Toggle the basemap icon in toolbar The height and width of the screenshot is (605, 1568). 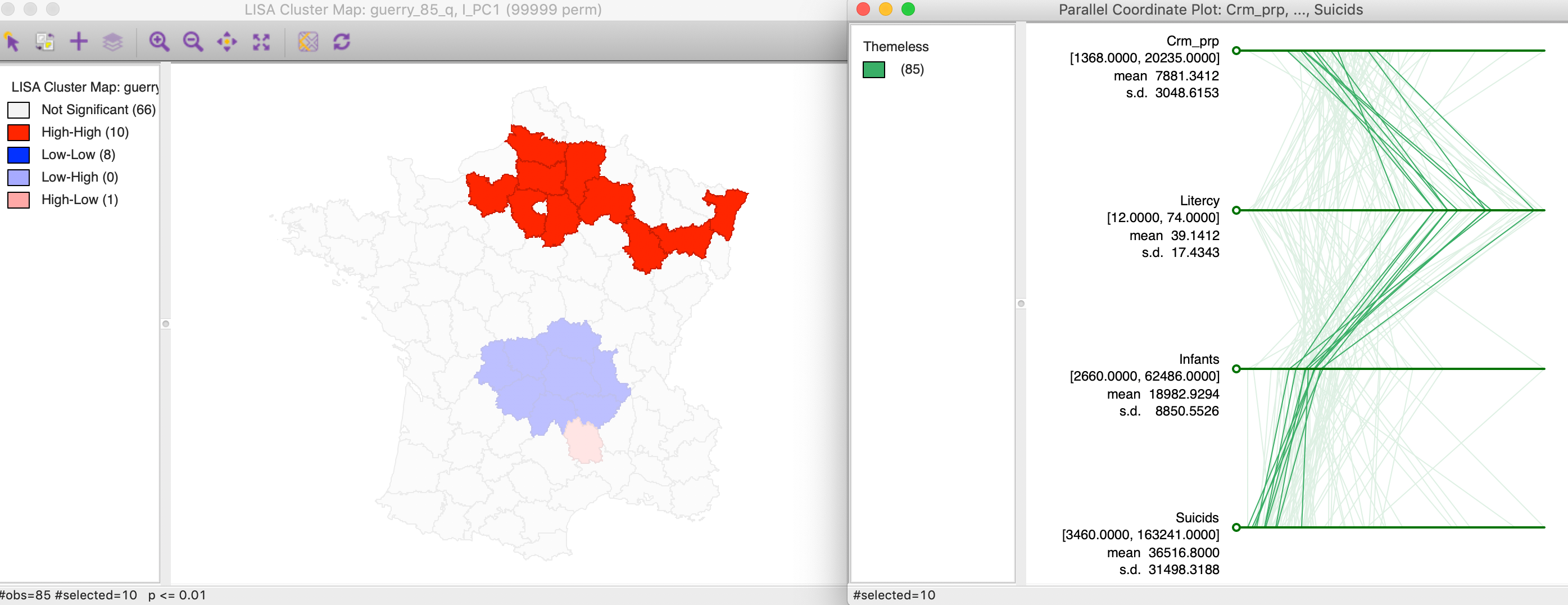pyautogui.click(x=308, y=42)
